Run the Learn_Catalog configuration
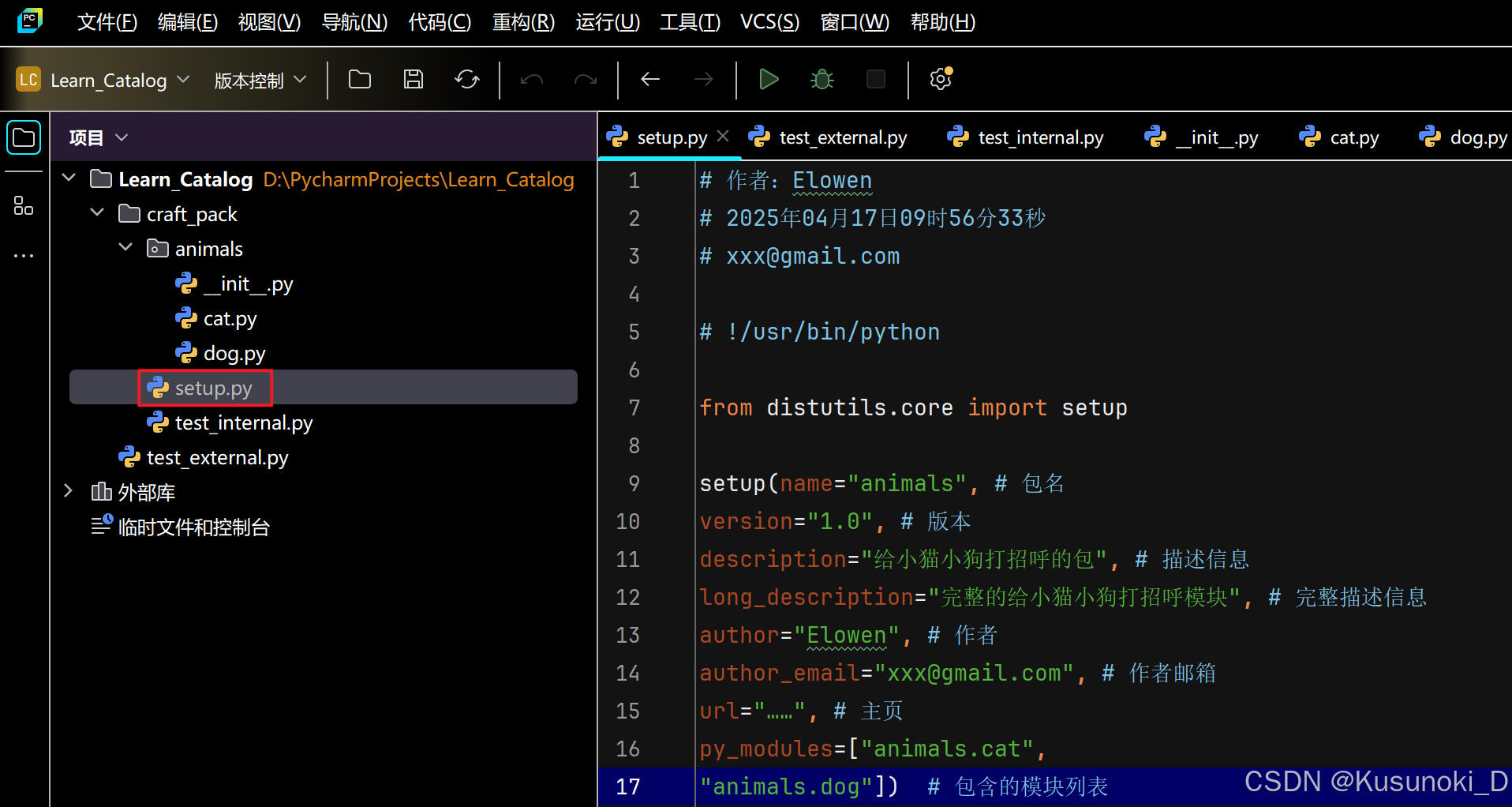 [x=769, y=79]
